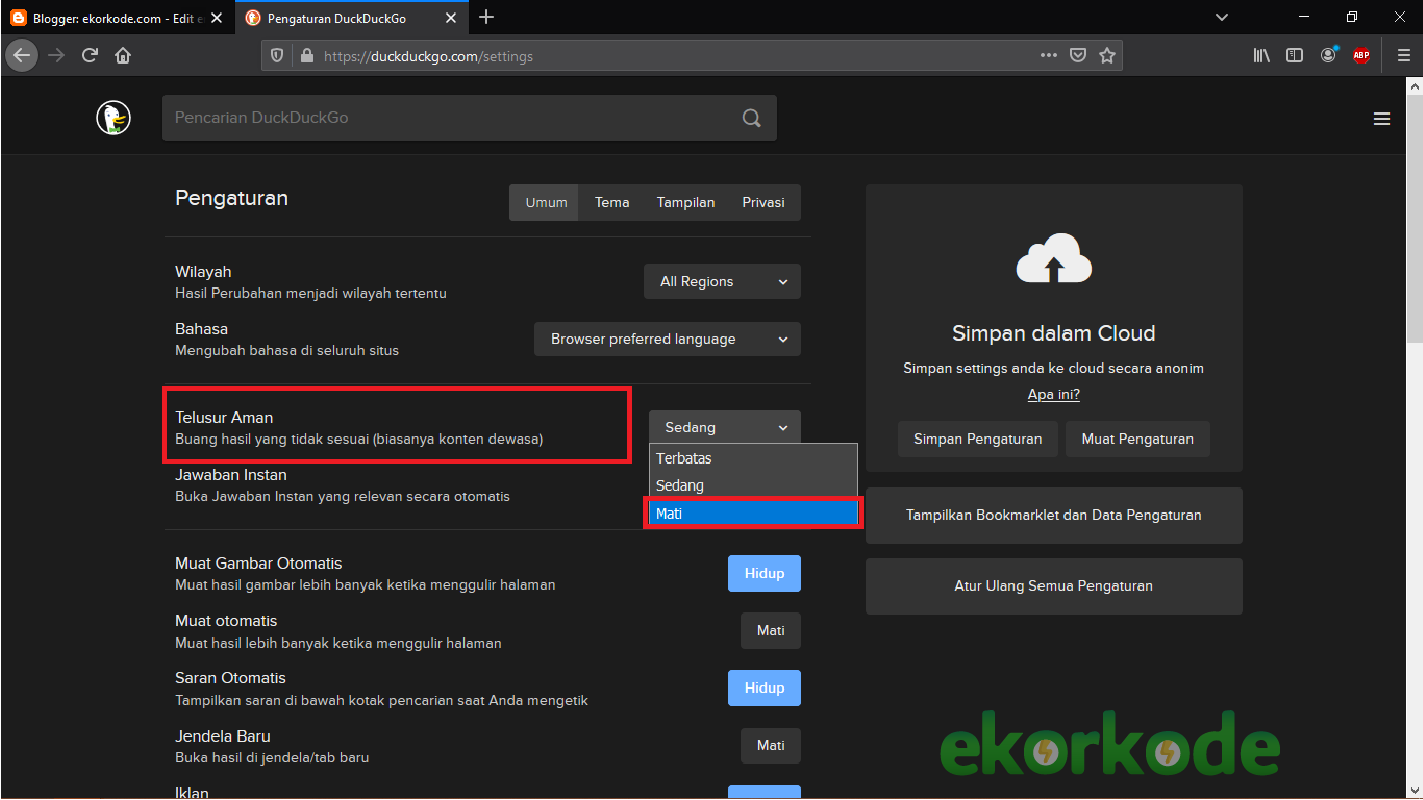
Task: Open the DuckDuckGo hamburger side menu
Action: [1382, 119]
